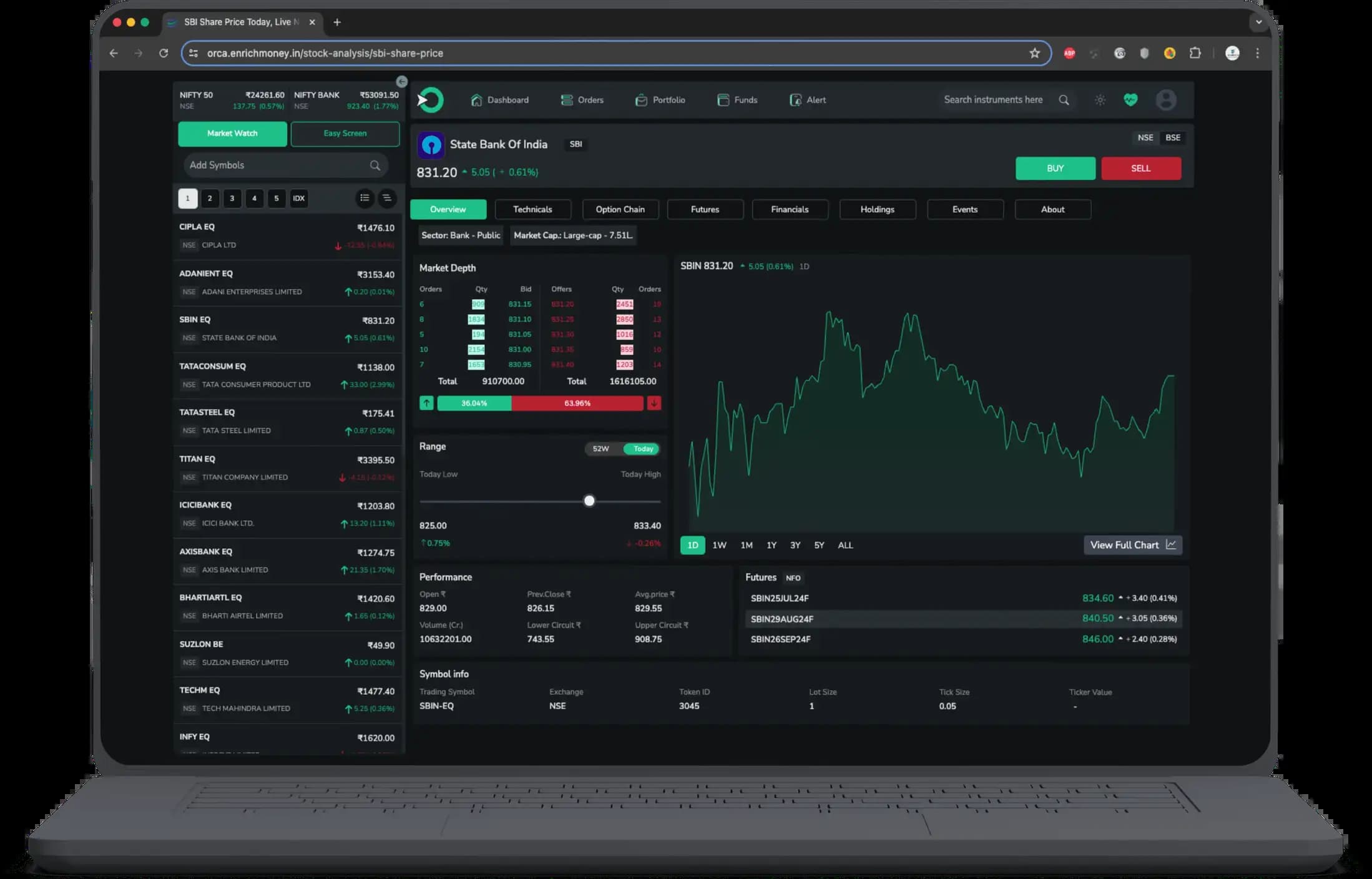The width and height of the screenshot is (1372, 879).
Task: Expand the tab search chevron in Chrome
Action: (1258, 22)
